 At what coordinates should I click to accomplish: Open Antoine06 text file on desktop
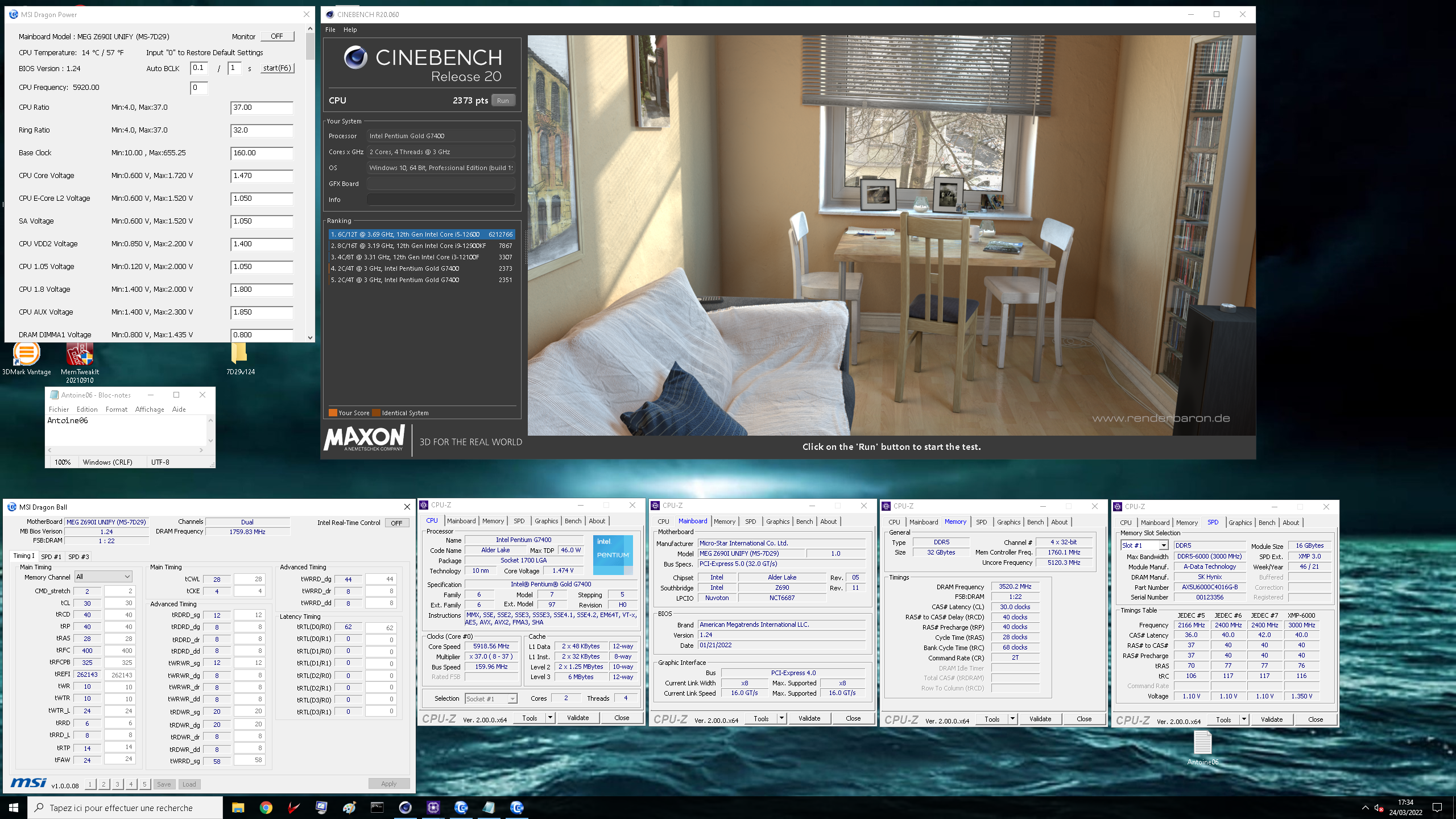[1202, 748]
